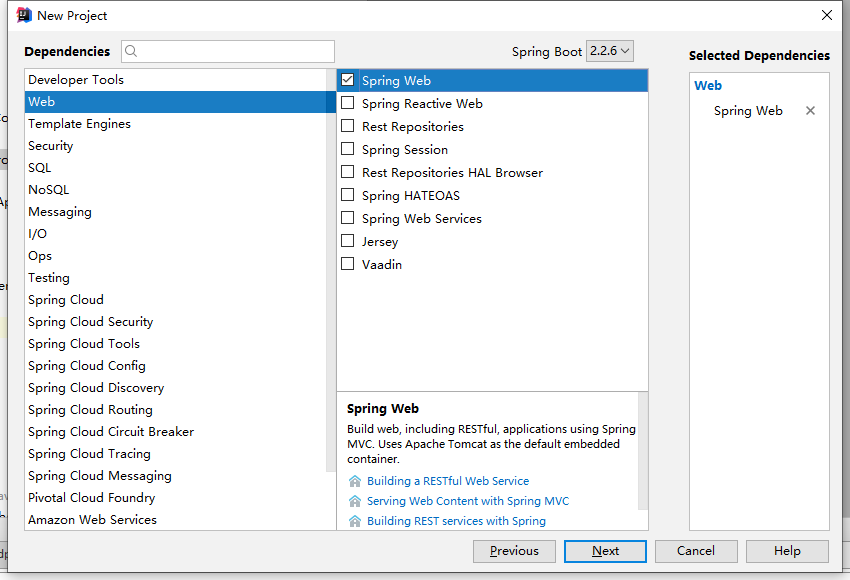Click the Rest Repositories label
The image size is (850, 580).
pyautogui.click(x=413, y=126)
